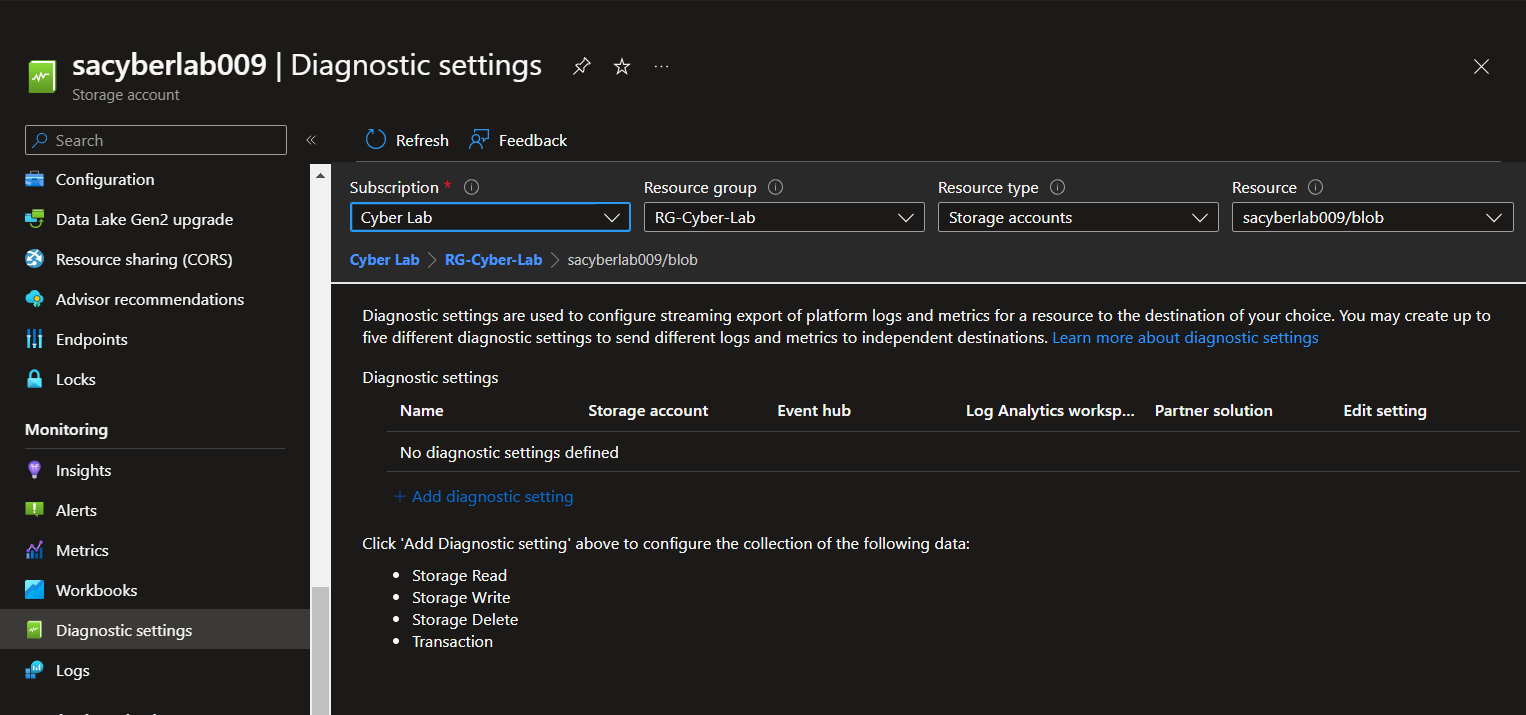Click the info icon next to Subscription
The height and width of the screenshot is (715, 1526).
point(472,188)
